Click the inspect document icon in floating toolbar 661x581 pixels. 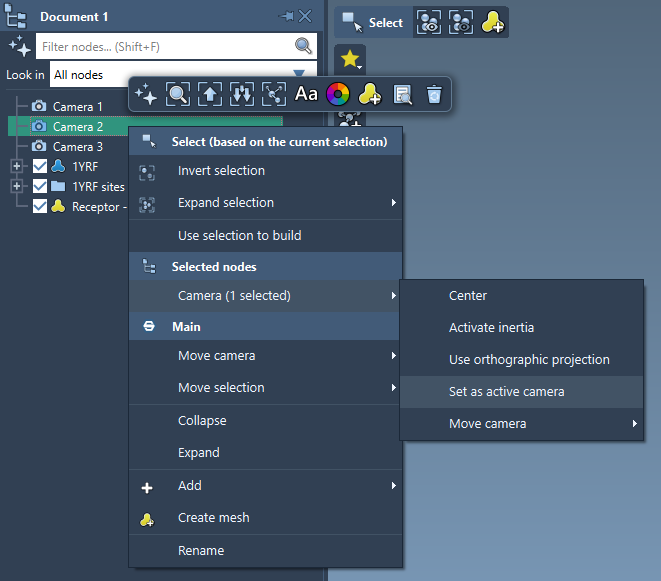(x=402, y=95)
